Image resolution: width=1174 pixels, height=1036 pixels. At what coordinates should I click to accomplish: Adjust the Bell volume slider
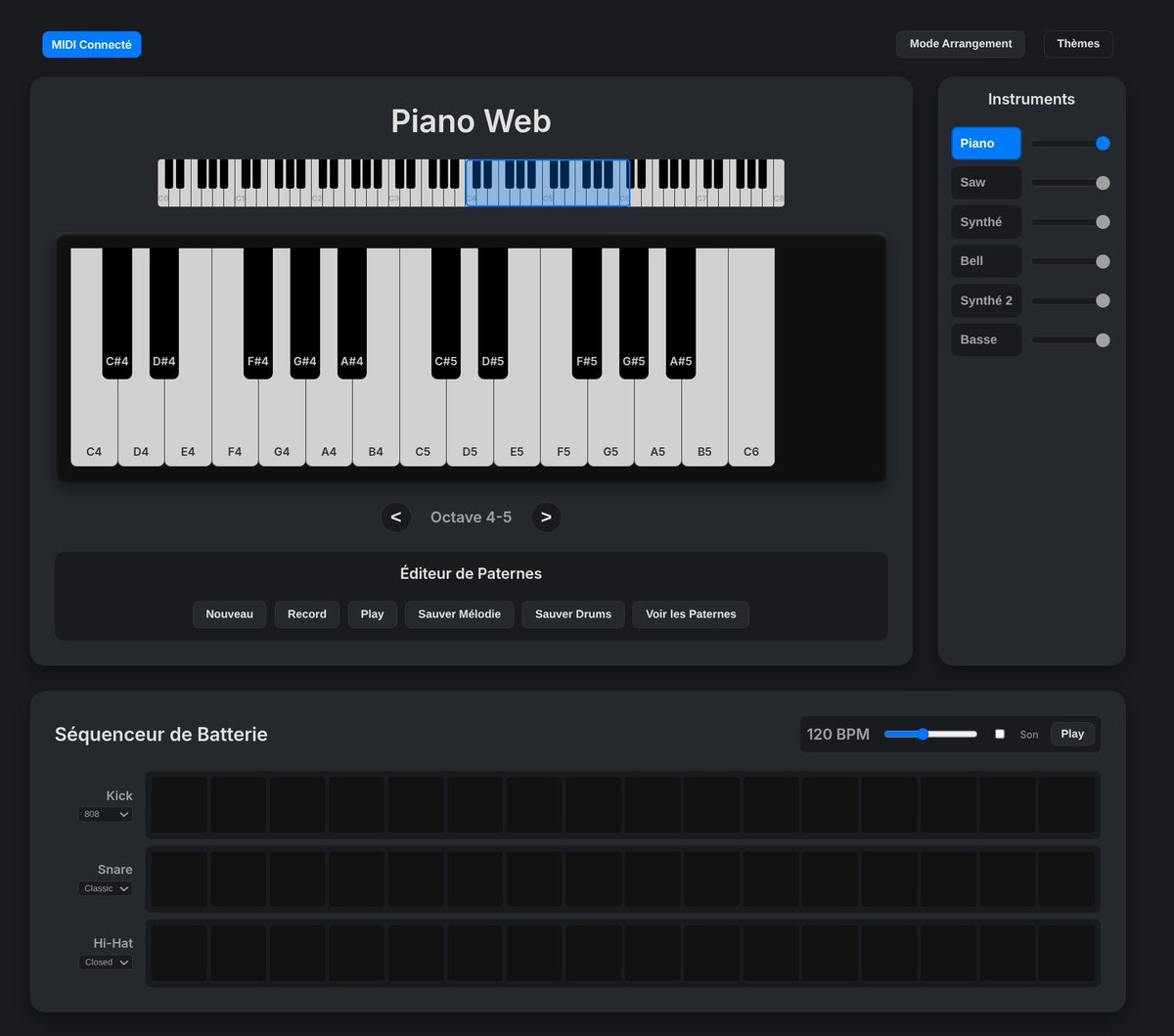coord(1070,261)
